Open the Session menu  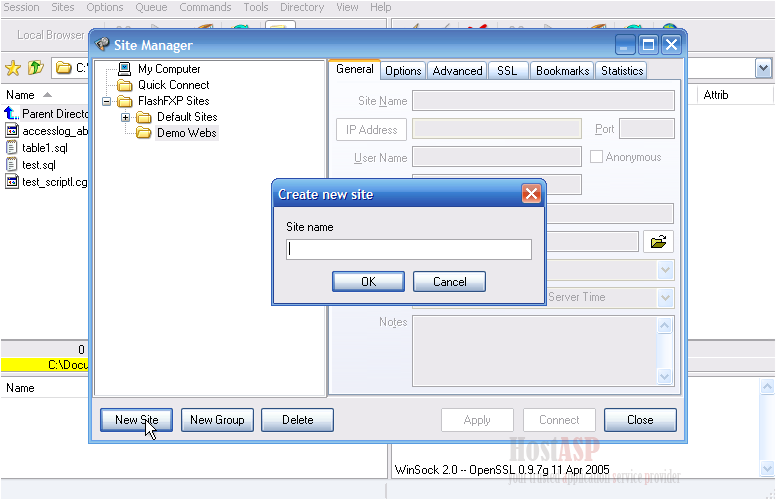point(21,7)
